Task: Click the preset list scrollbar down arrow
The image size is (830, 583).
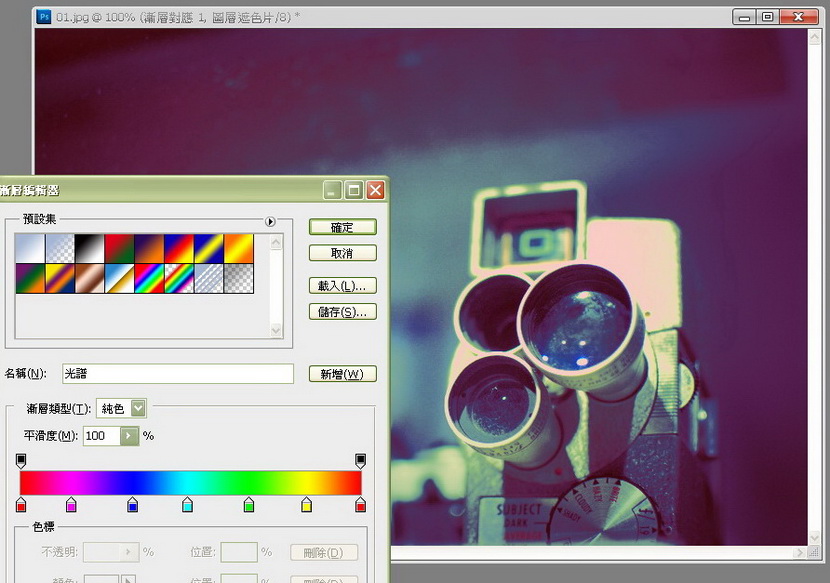Action: click(277, 331)
